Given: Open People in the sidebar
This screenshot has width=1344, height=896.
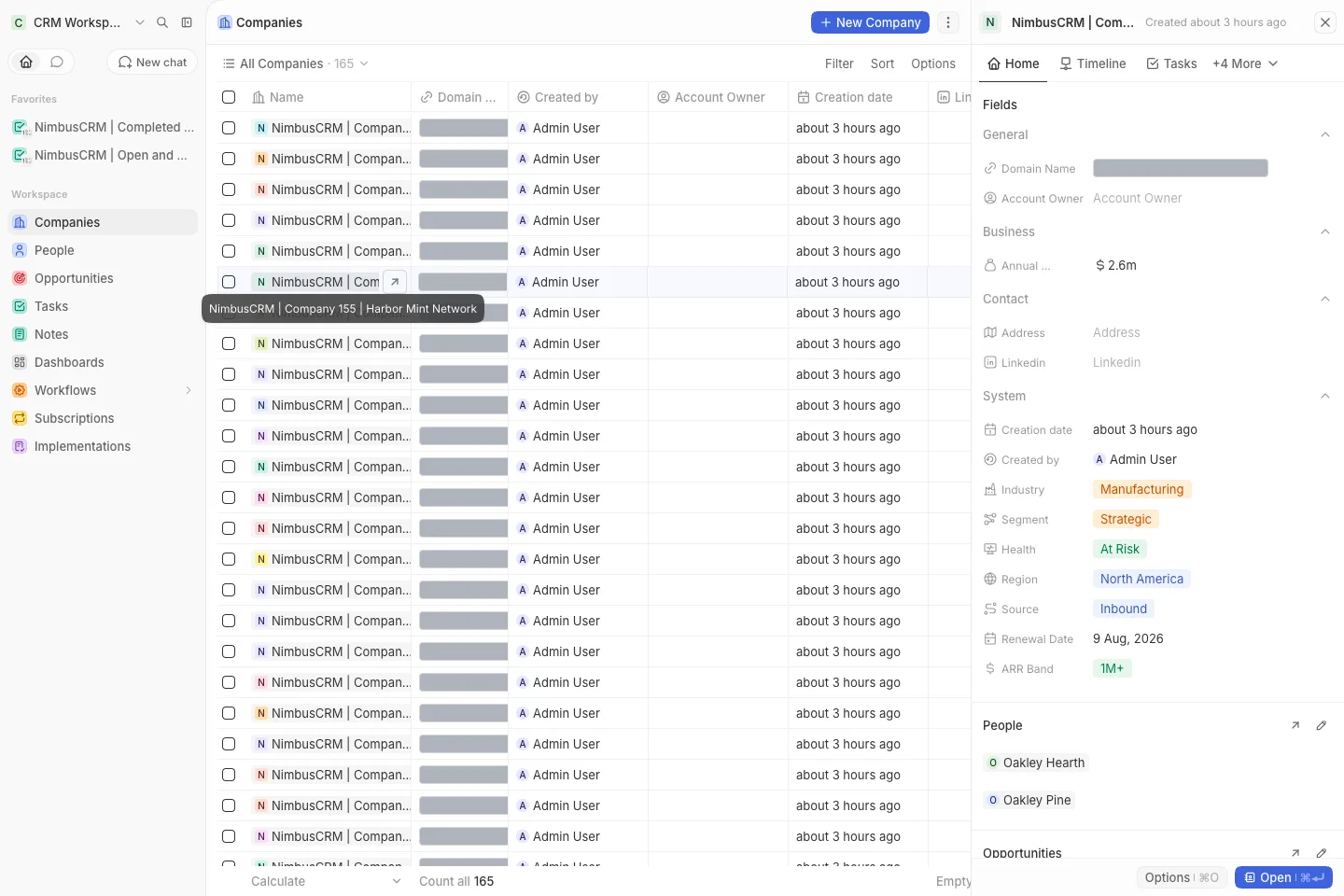Looking at the screenshot, I should 103,250.
